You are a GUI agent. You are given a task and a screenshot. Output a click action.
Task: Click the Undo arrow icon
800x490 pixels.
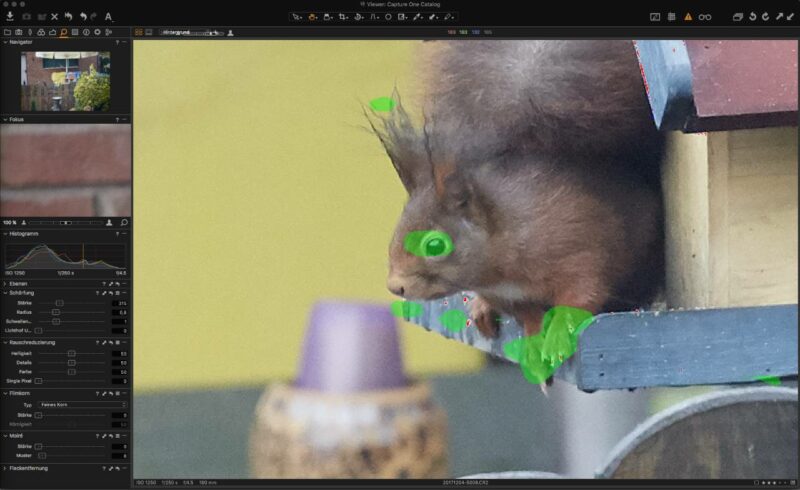point(83,16)
